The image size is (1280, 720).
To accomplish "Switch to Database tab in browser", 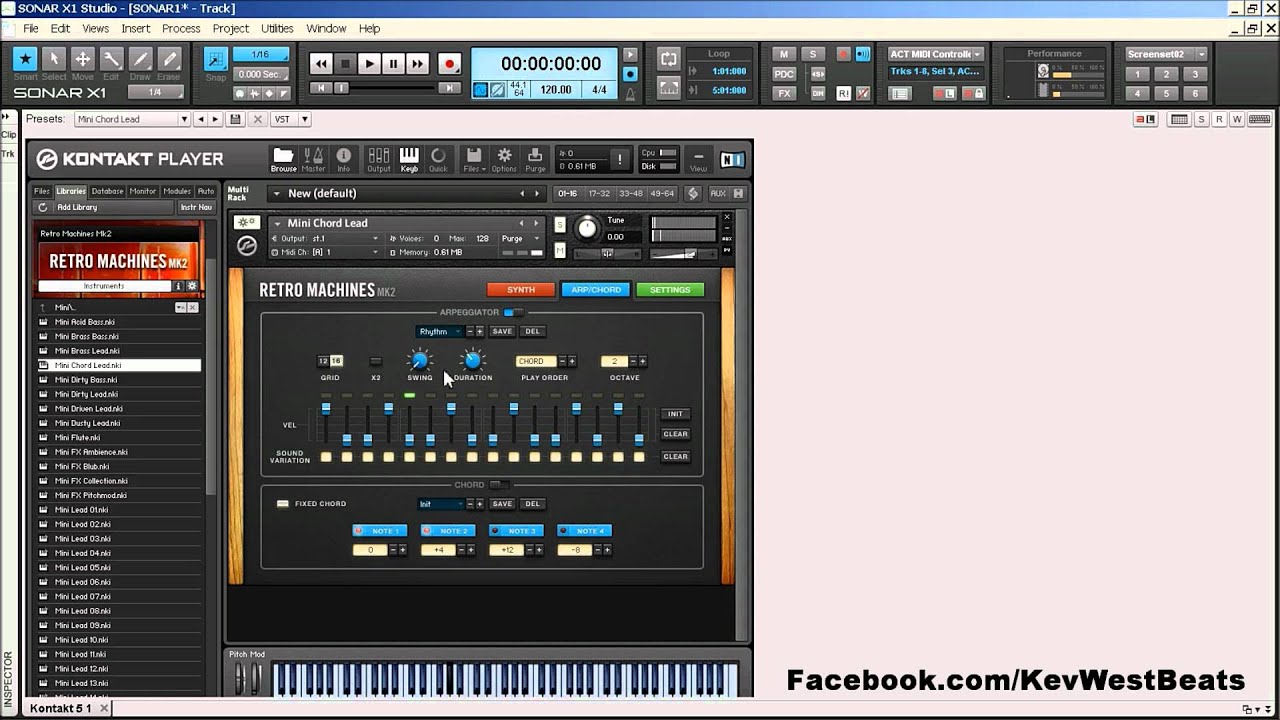I will pyautogui.click(x=107, y=191).
